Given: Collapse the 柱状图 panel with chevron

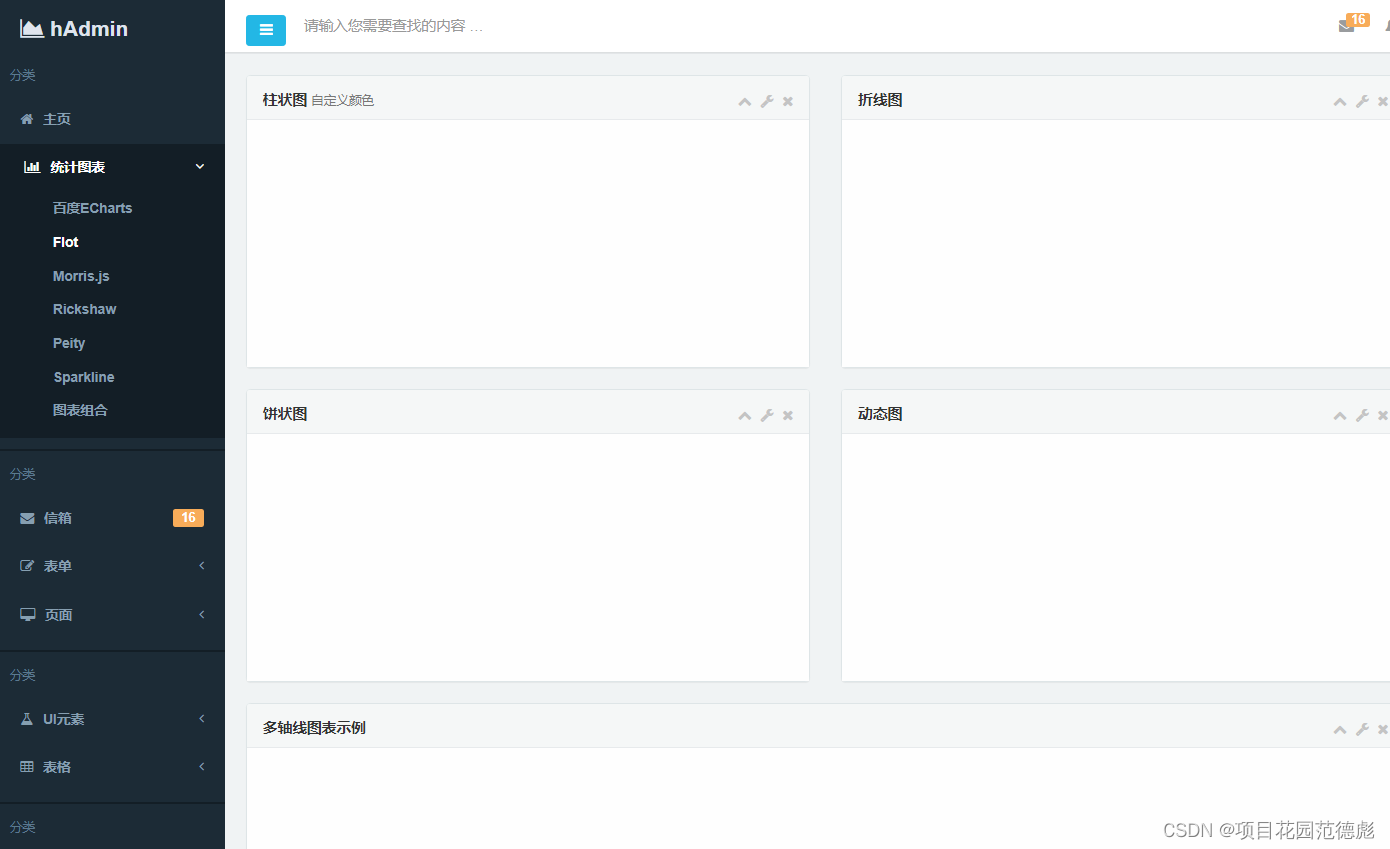Looking at the screenshot, I should point(745,101).
